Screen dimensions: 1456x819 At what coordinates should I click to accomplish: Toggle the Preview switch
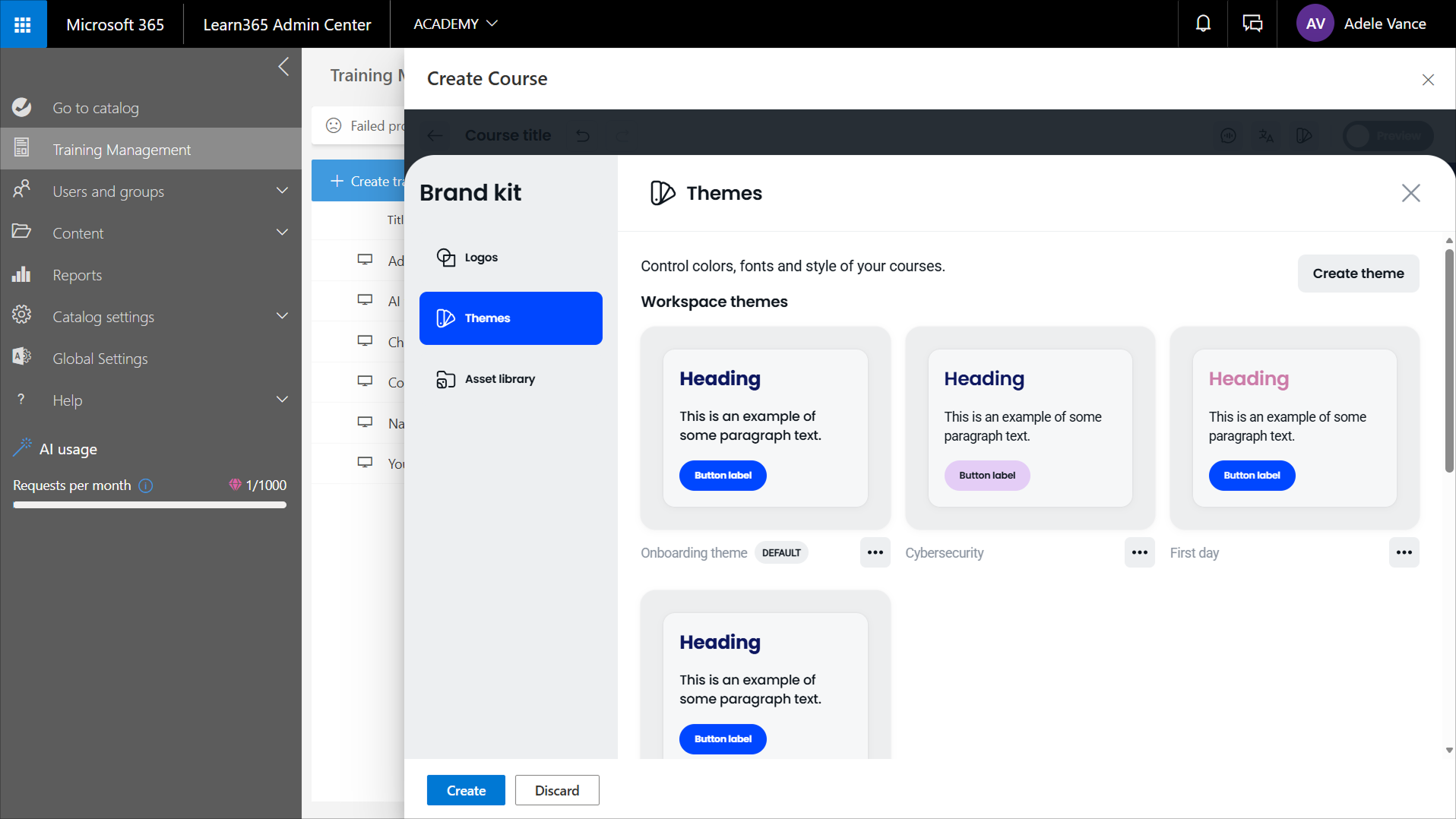click(1387, 136)
